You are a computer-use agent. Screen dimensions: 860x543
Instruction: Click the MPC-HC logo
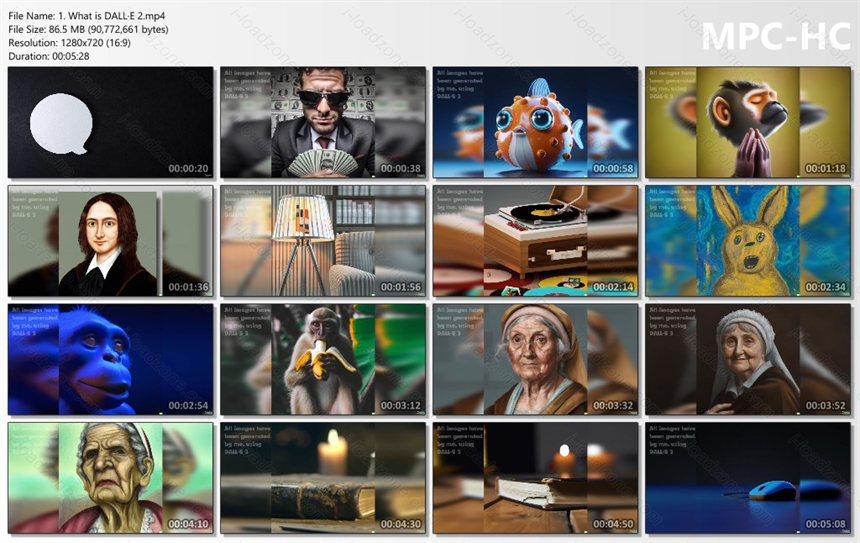click(x=776, y=36)
